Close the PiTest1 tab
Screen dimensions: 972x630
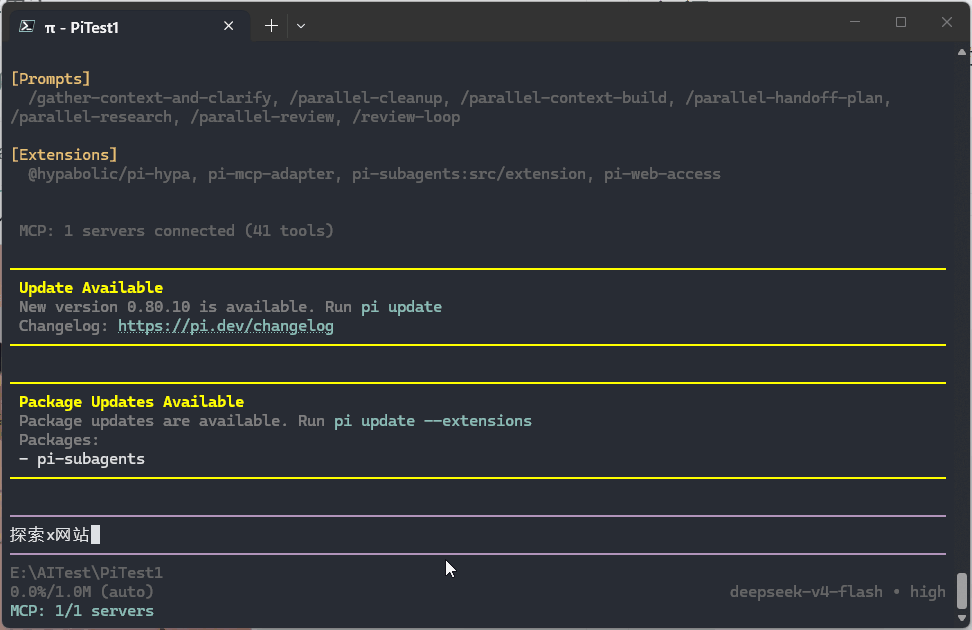point(229,26)
